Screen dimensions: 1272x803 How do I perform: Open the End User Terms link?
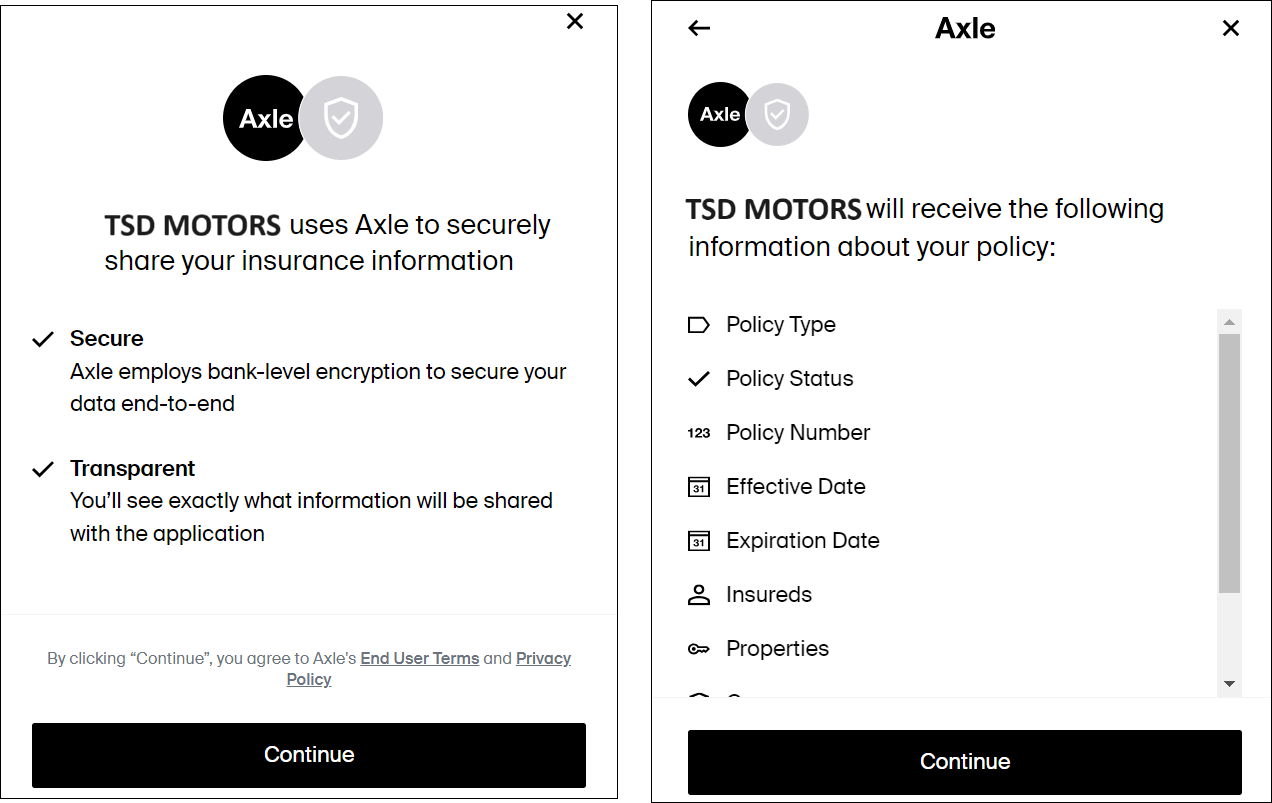pyautogui.click(x=419, y=658)
